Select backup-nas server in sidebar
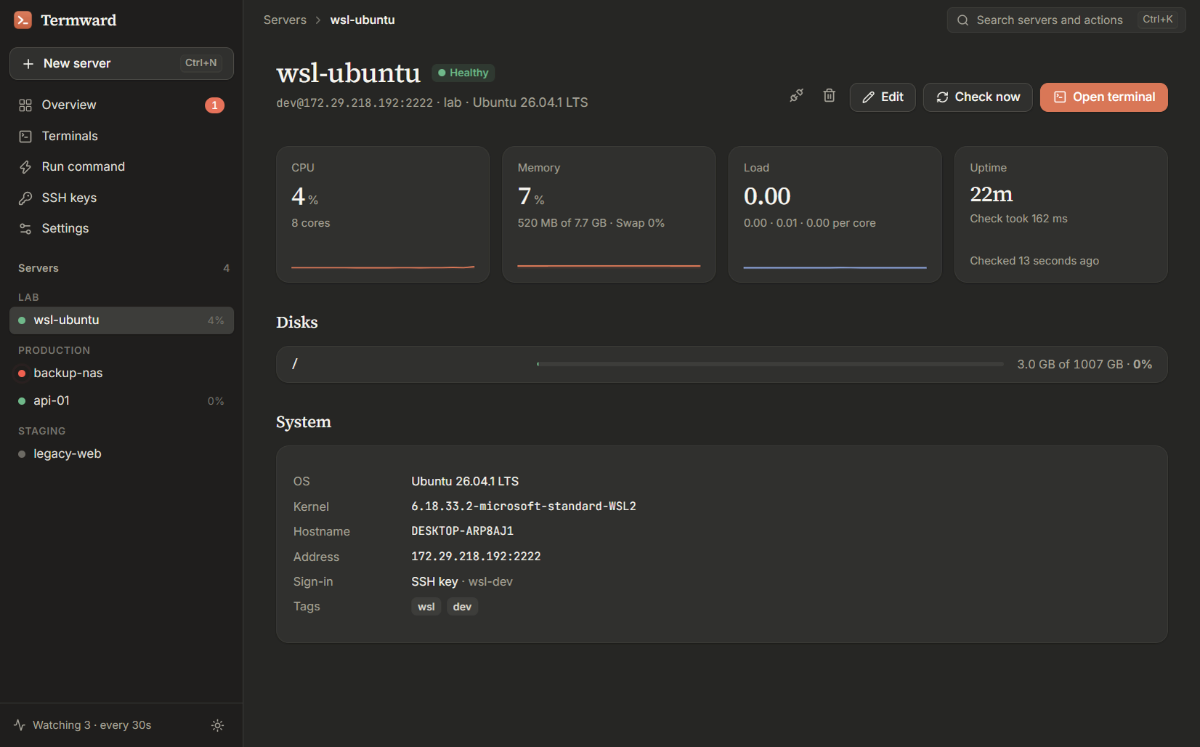 tap(121, 373)
